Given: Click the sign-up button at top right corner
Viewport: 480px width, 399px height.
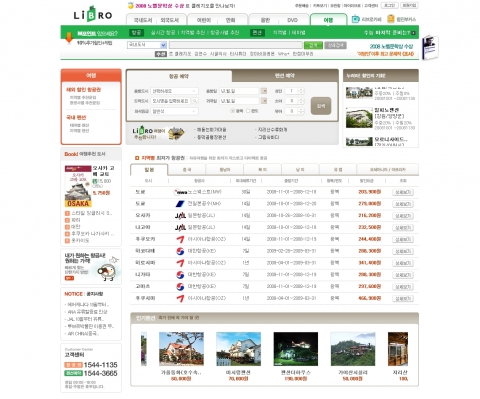Looking at the screenshot, I should pos(409,5).
